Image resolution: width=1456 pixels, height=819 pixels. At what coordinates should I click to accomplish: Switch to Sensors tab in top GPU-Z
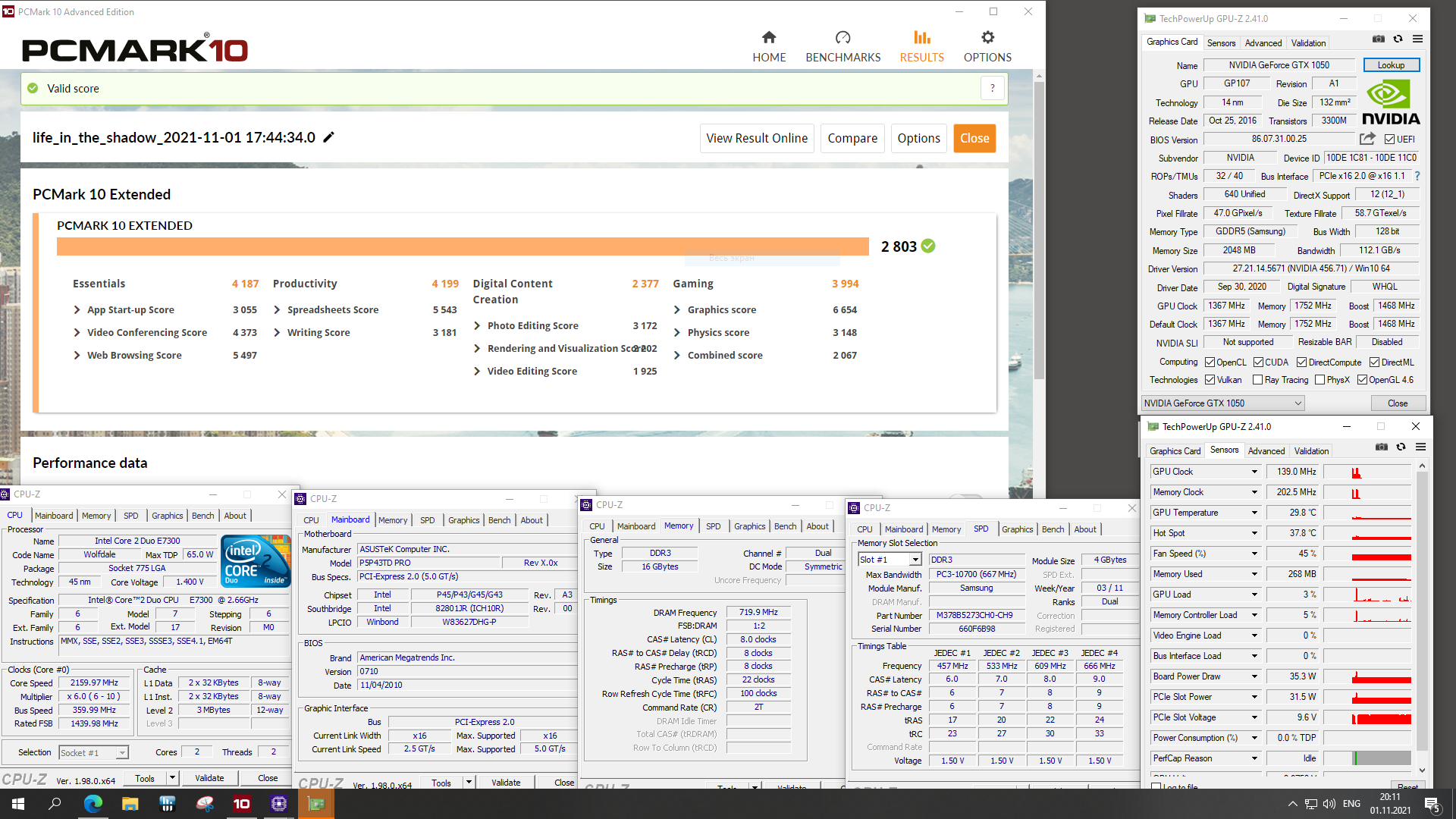click(1221, 43)
